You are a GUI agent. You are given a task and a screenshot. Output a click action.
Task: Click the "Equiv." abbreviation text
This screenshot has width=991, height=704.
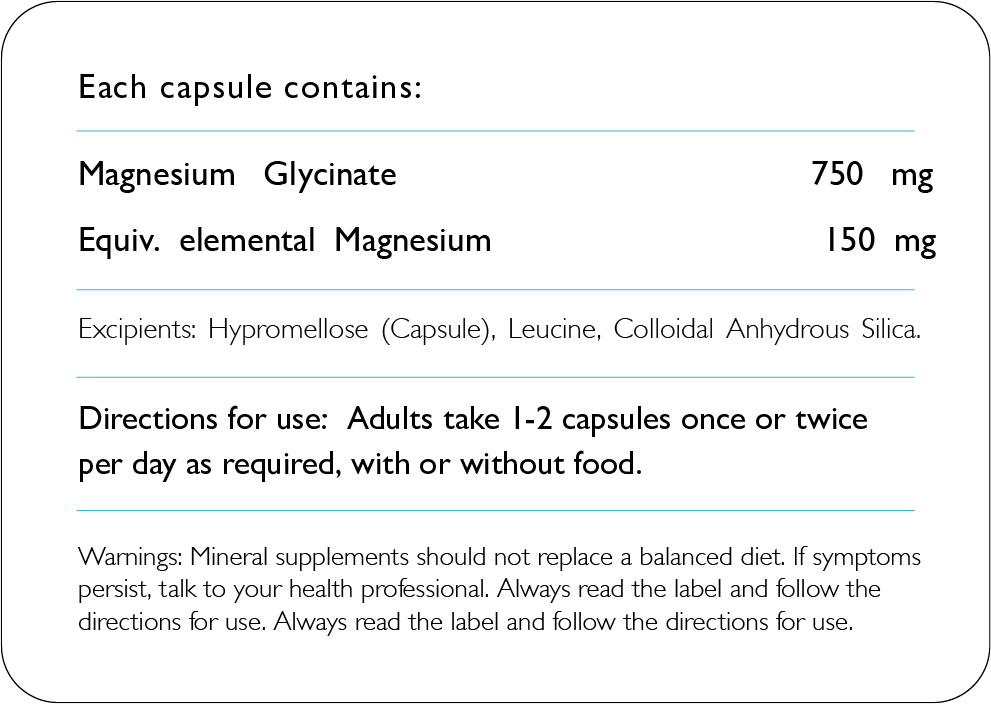119,240
